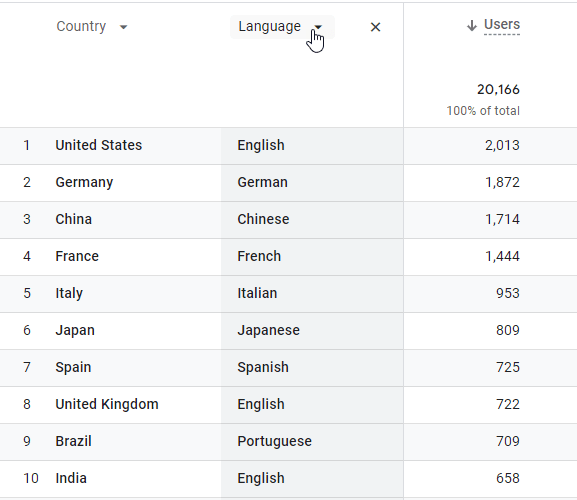Click the 20,166 total users value
The width and height of the screenshot is (577, 500).
pos(498,89)
